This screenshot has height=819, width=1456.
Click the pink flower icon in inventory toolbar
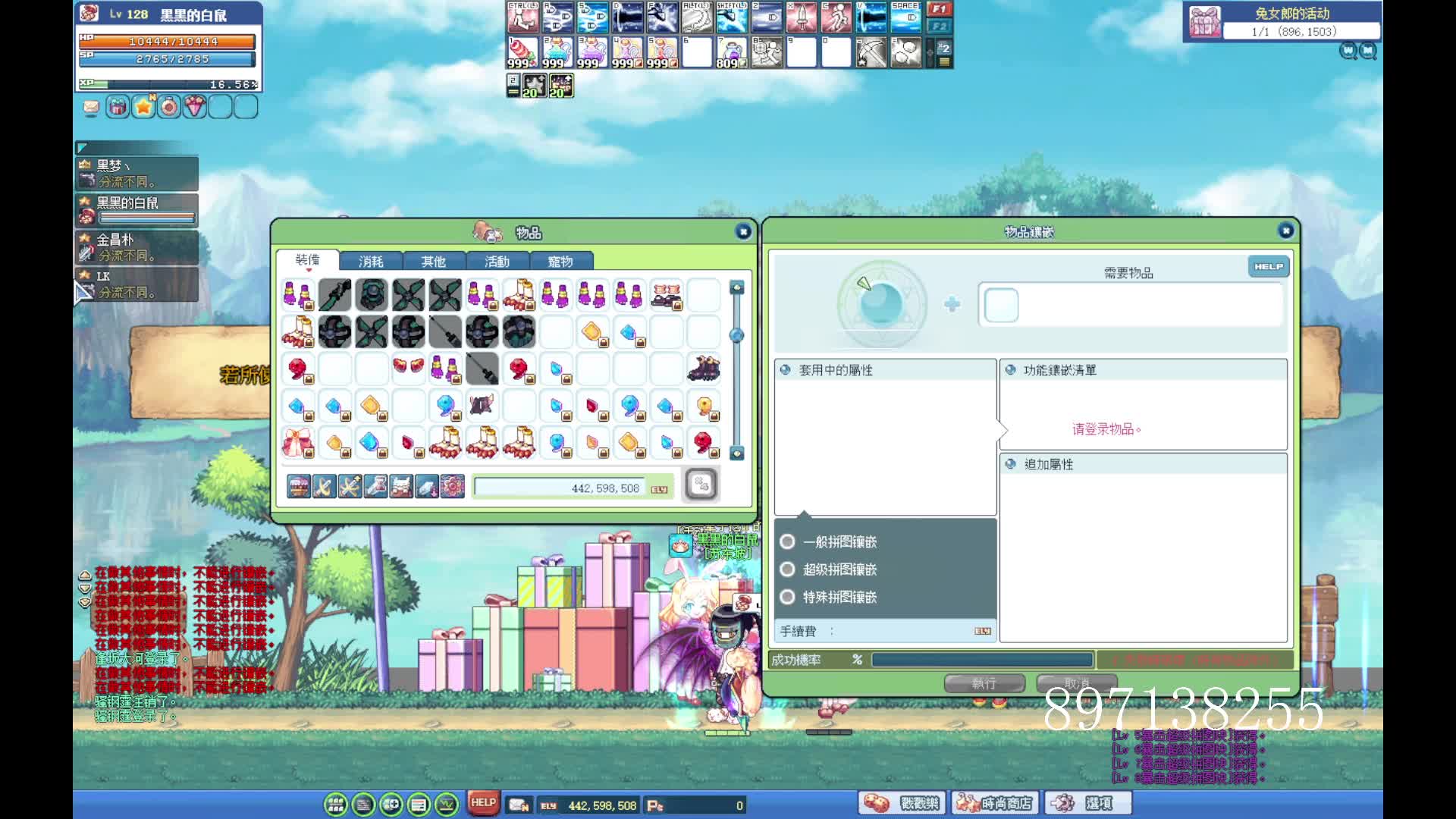[453, 486]
